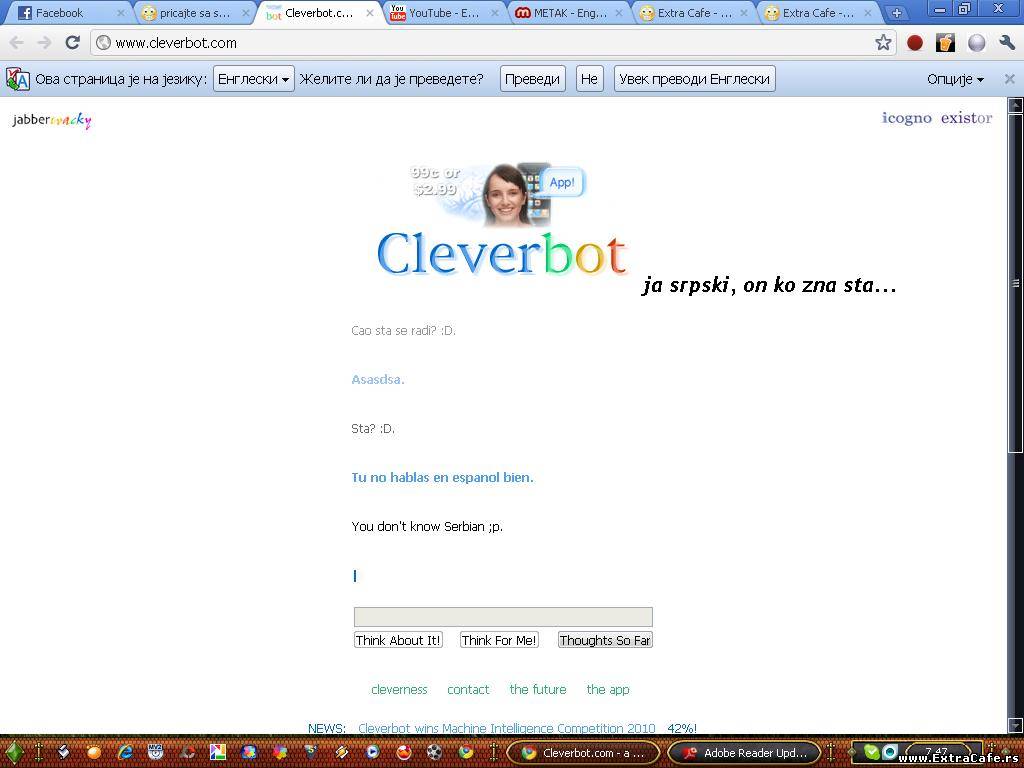Click the orange ball quick launch icon
This screenshot has height=768, width=1024.
pyautogui.click(x=94, y=752)
